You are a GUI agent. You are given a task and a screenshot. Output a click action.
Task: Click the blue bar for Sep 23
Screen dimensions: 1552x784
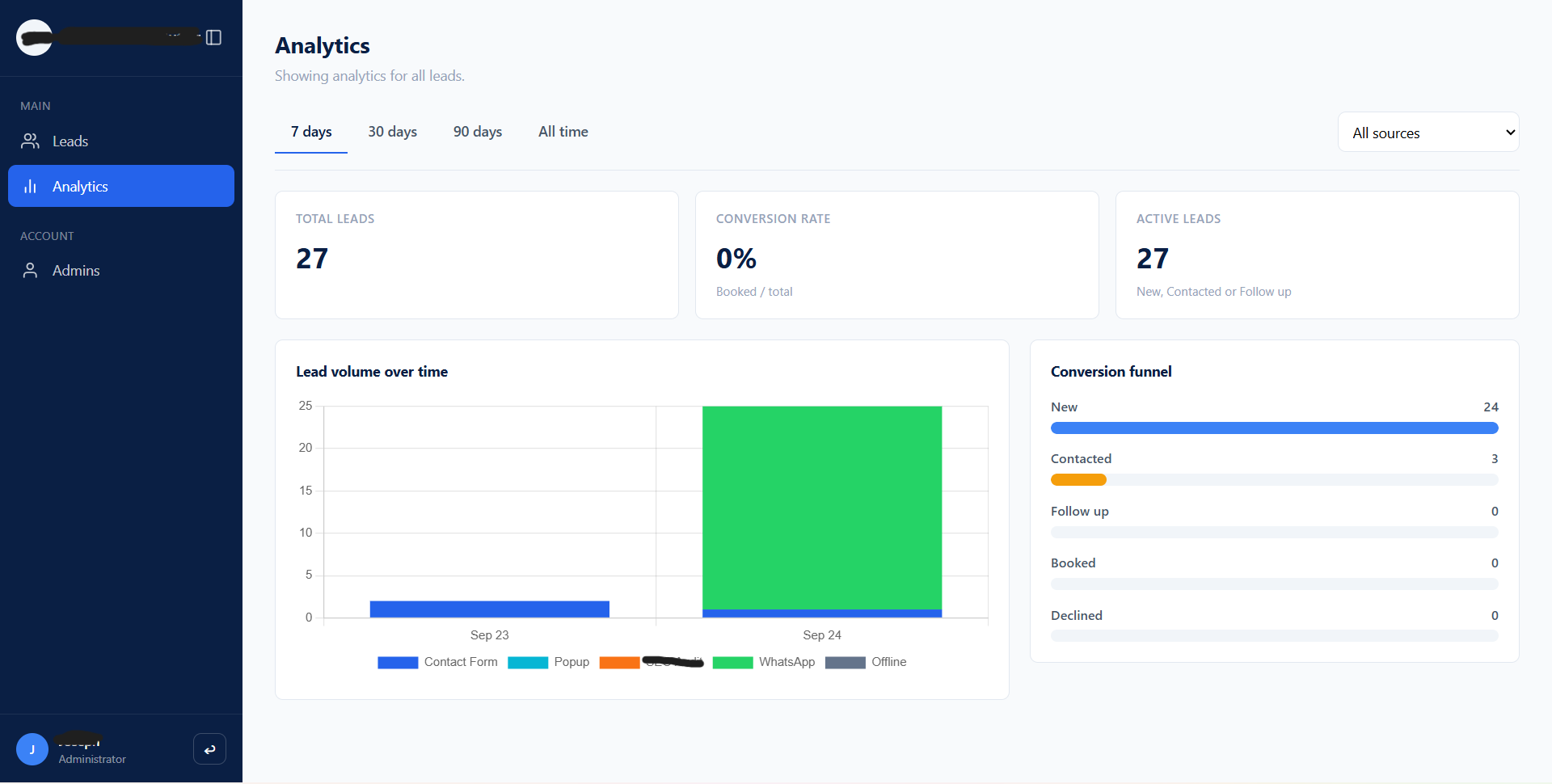point(490,609)
